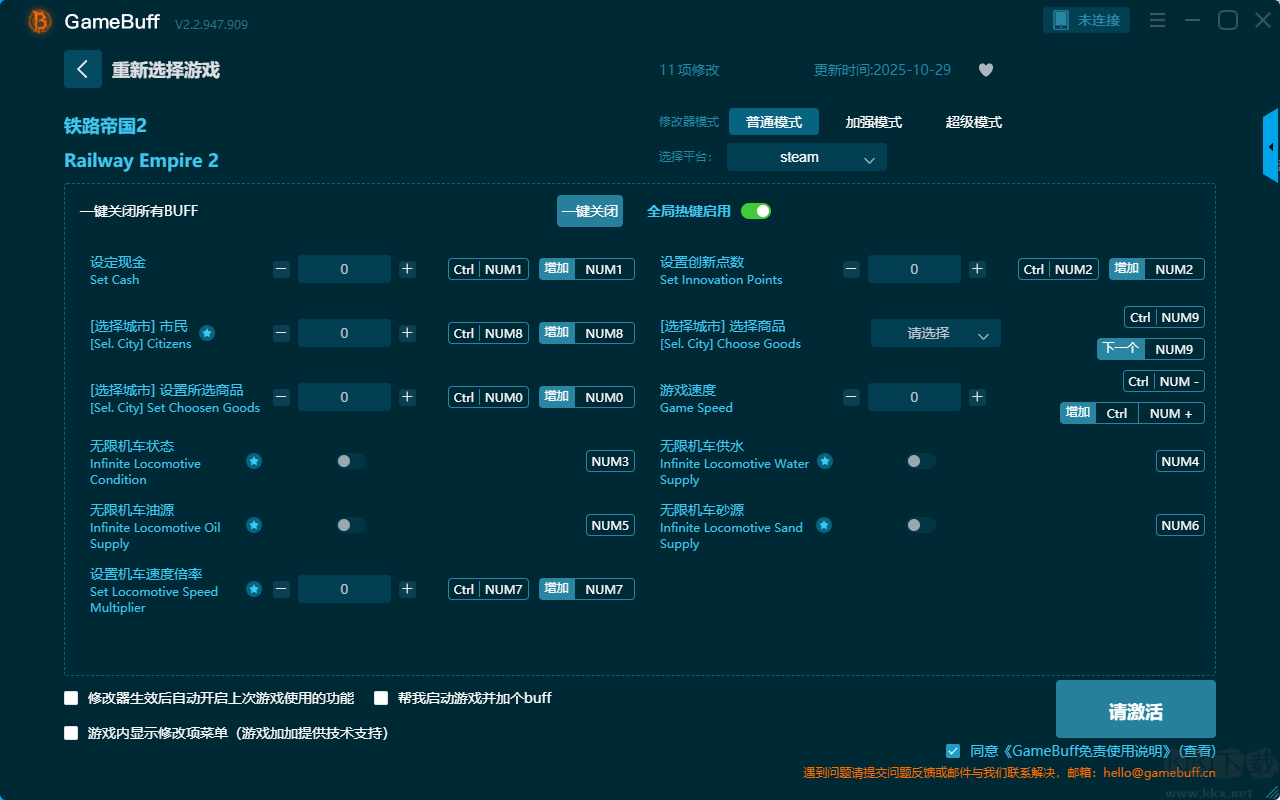Click Ctrl NUM1 hotkey for Set Cash

488,269
